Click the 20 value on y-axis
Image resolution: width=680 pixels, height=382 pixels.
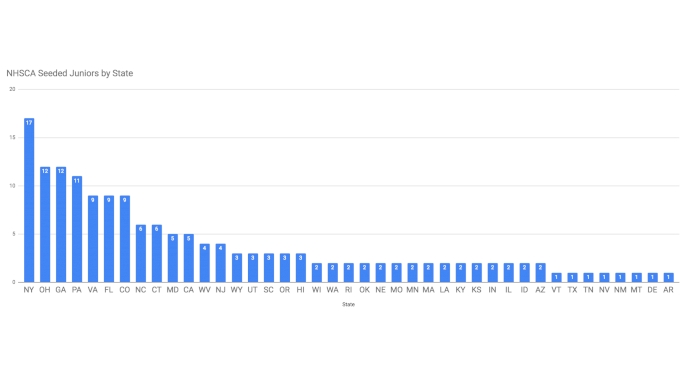pos(13,89)
